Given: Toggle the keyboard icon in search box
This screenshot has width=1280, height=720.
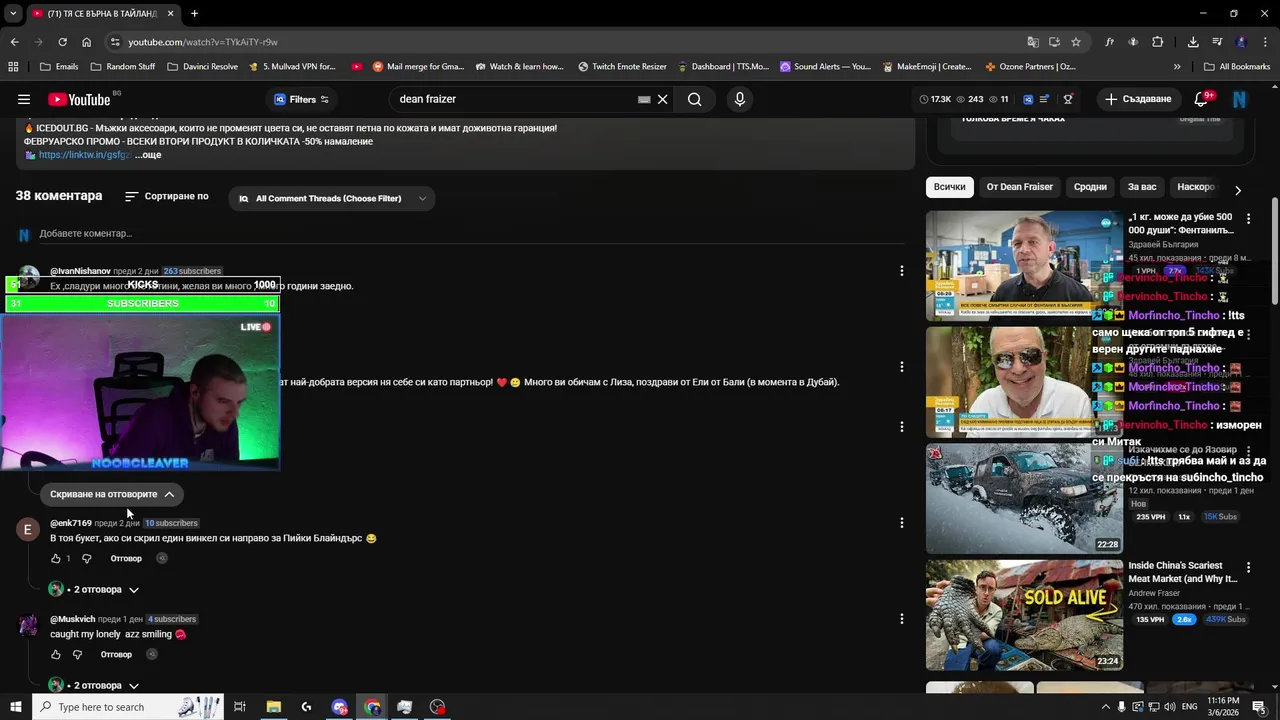Looking at the screenshot, I should click(644, 99).
